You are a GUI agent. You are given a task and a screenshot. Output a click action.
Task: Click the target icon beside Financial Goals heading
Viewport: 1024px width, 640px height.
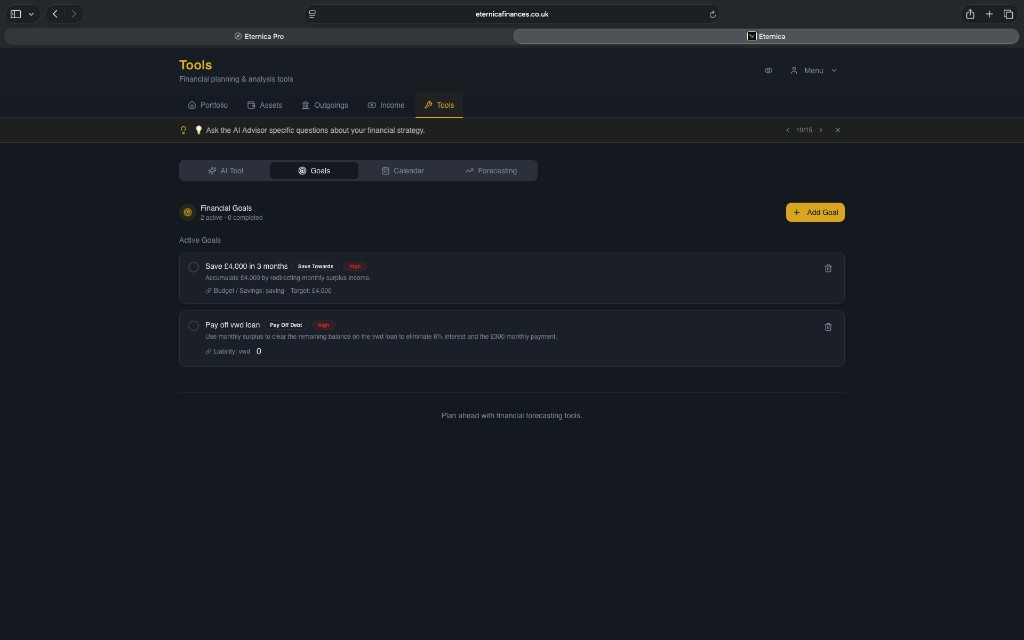pyautogui.click(x=187, y=212)
